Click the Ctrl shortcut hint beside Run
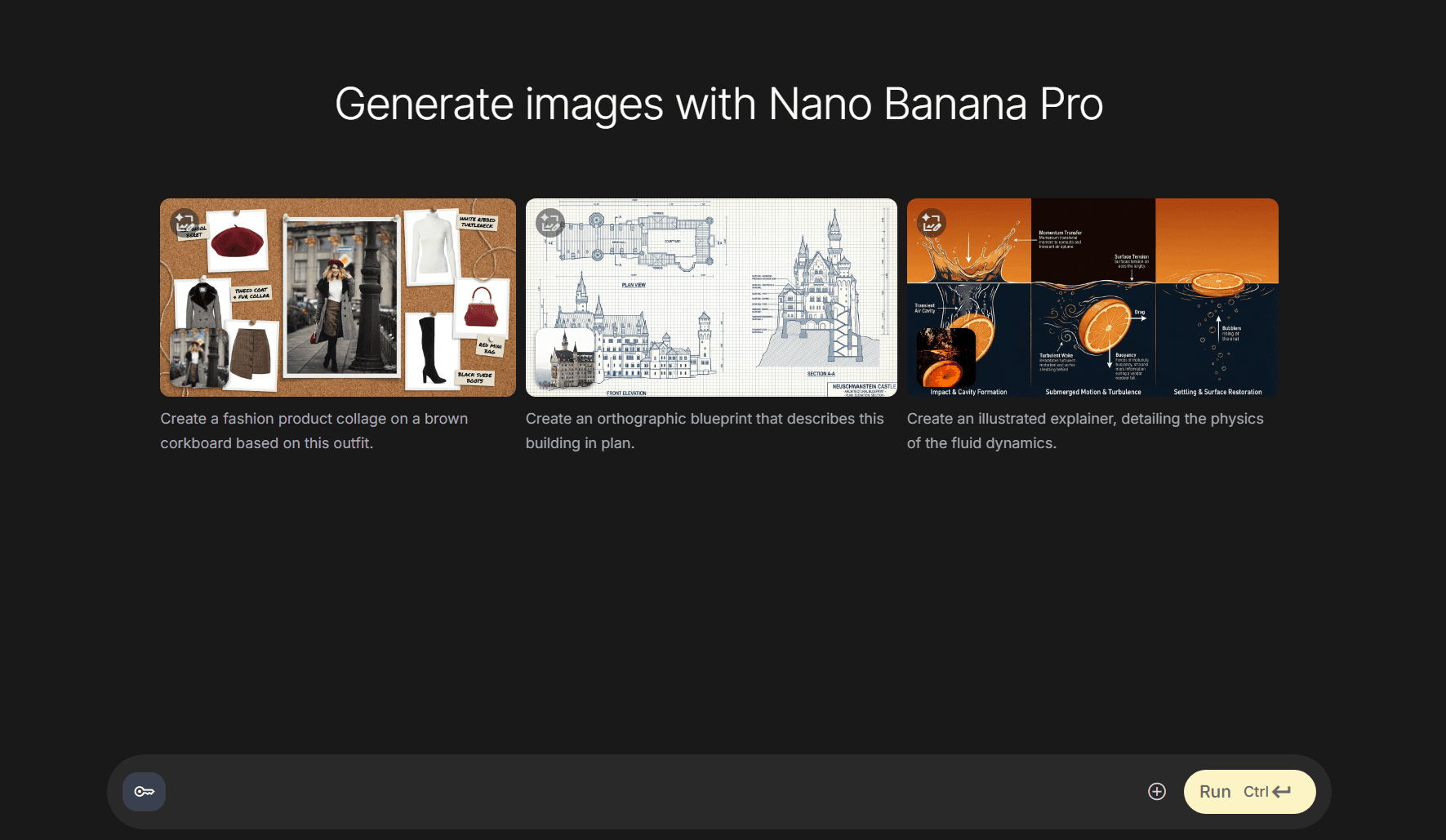Image resolution: width=1446 pixels, height=840 pixels. coord(1255,791)
